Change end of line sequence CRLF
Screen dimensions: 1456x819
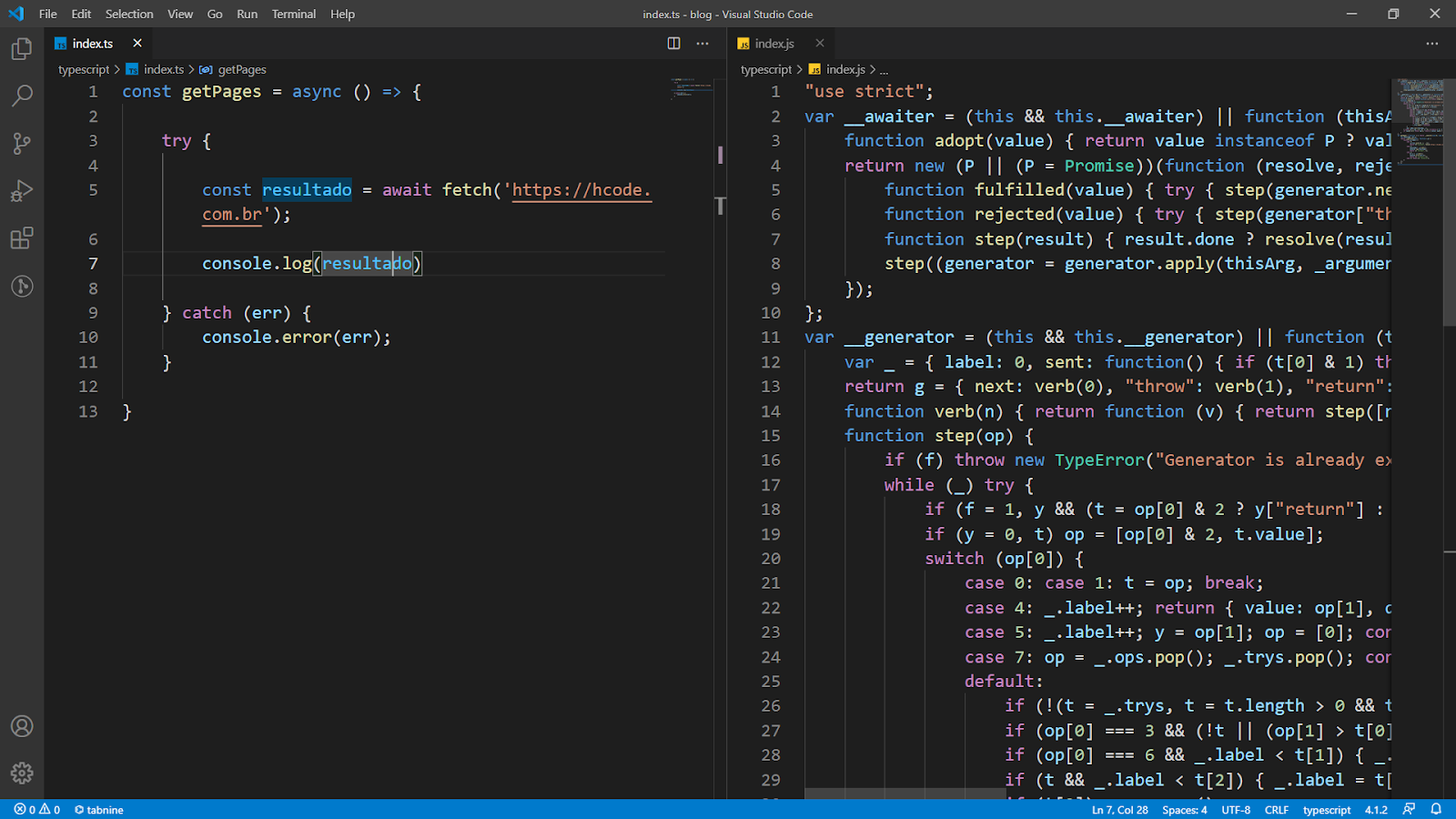tap(1277, 809)
